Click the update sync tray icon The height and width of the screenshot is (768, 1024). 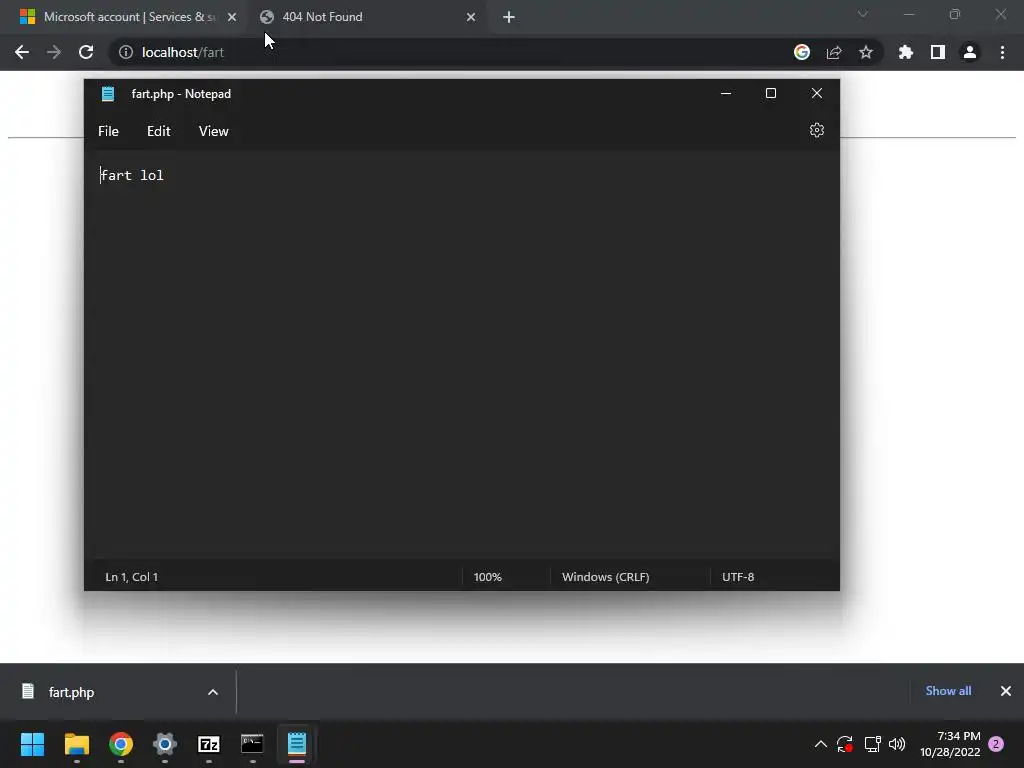click(x=845, y=744)
